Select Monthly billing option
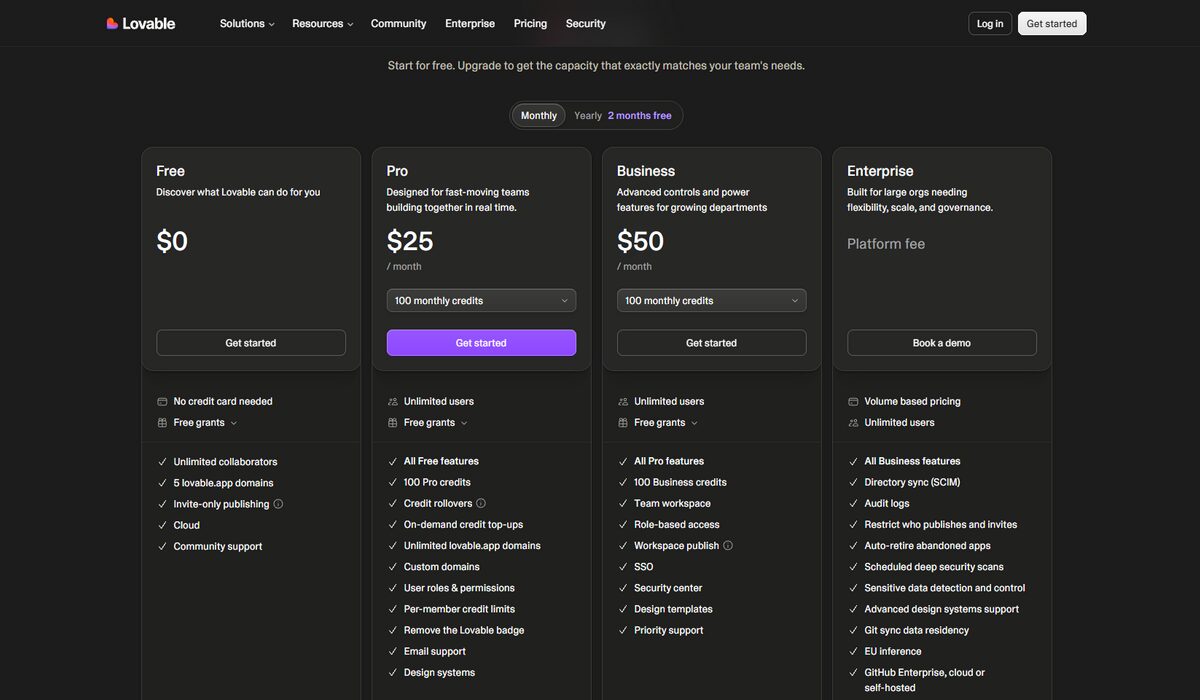The image size is (1200, 700). [539, 115]
